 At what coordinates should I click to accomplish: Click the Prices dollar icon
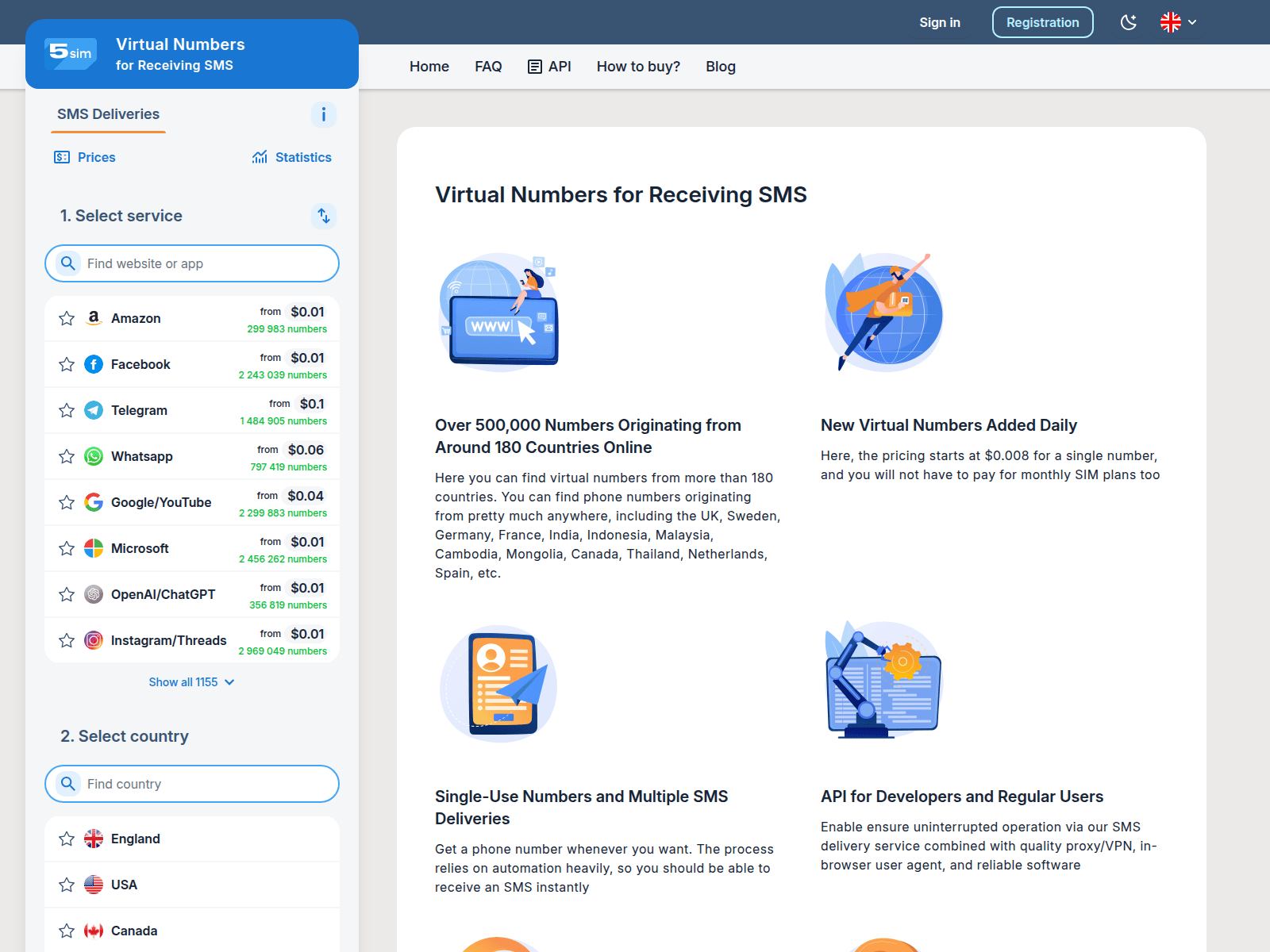click(62, 157)
